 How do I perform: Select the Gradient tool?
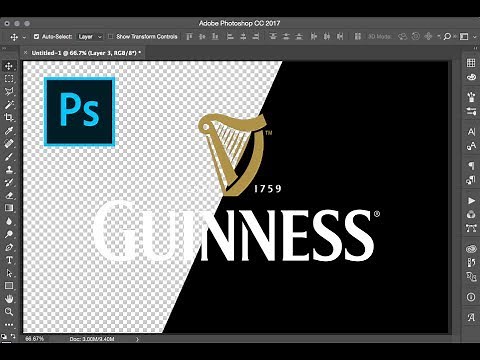coord(9,208)
